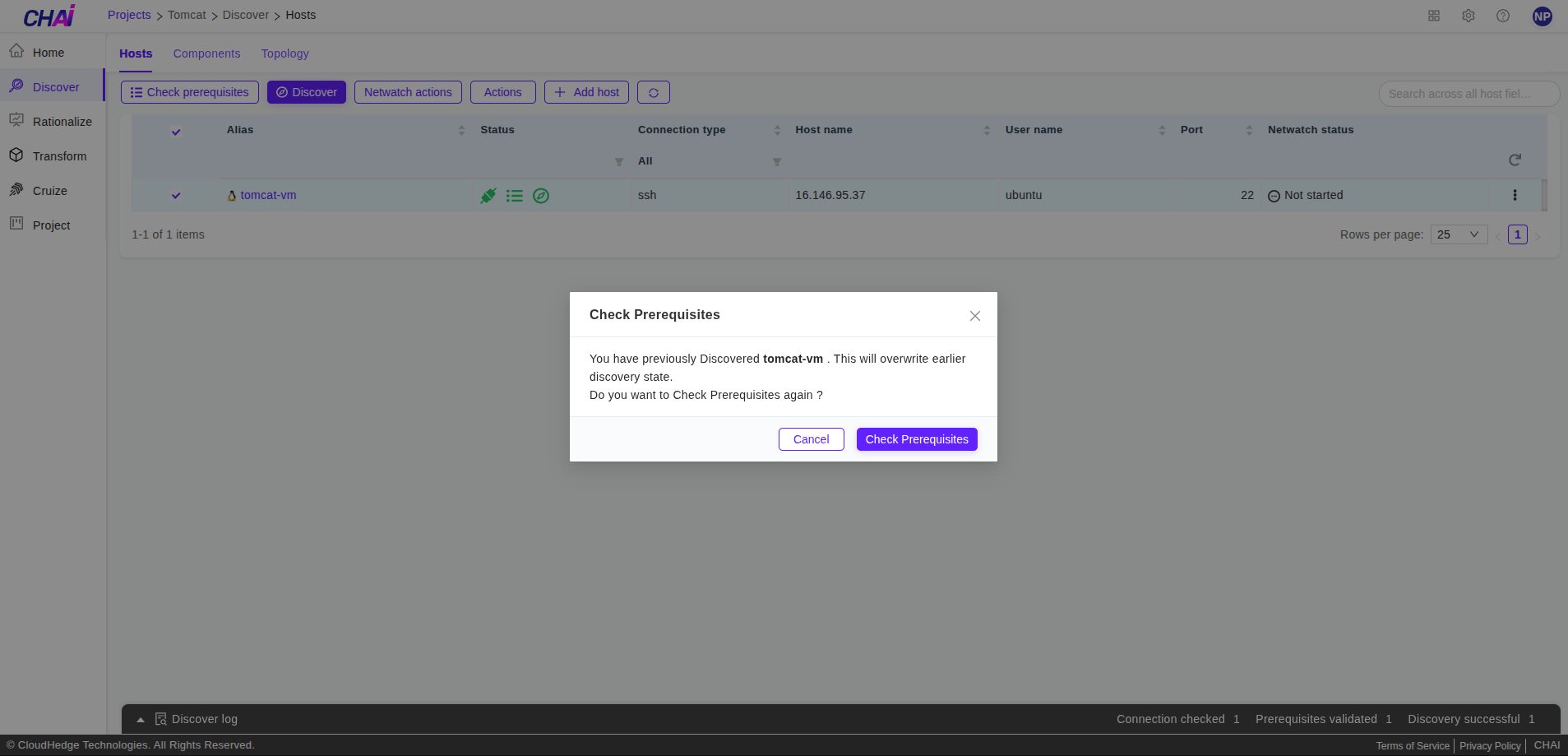Switch to the Hosts tab

click(x=136, y=53)
